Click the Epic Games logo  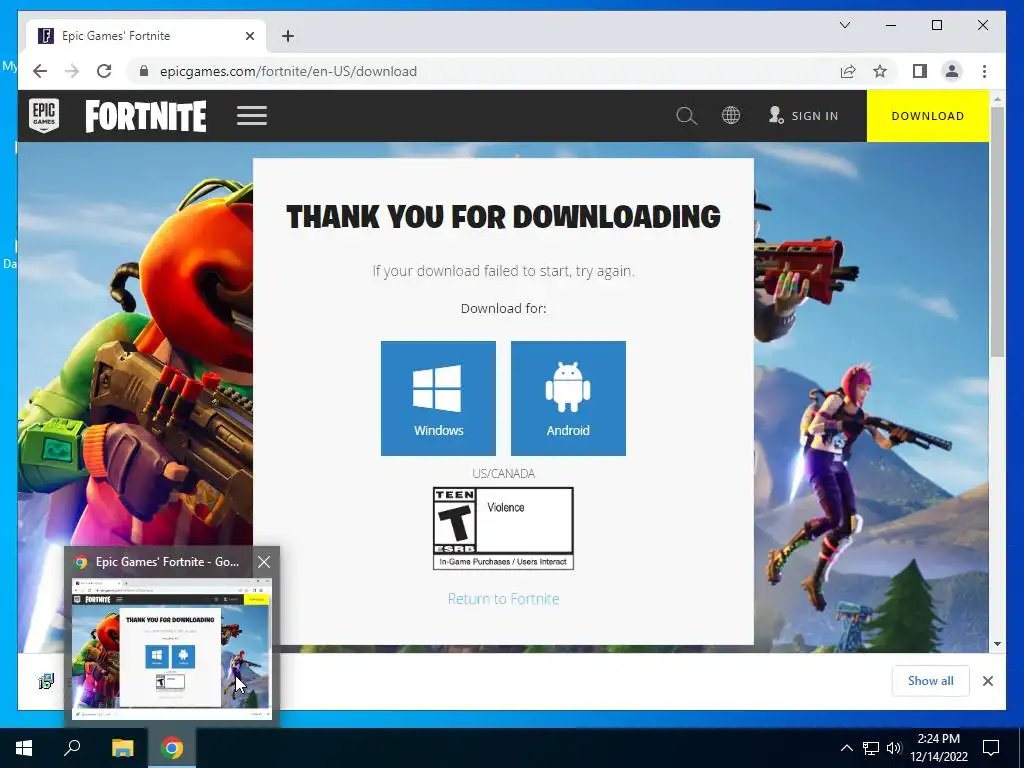click(x=44, y=116)
